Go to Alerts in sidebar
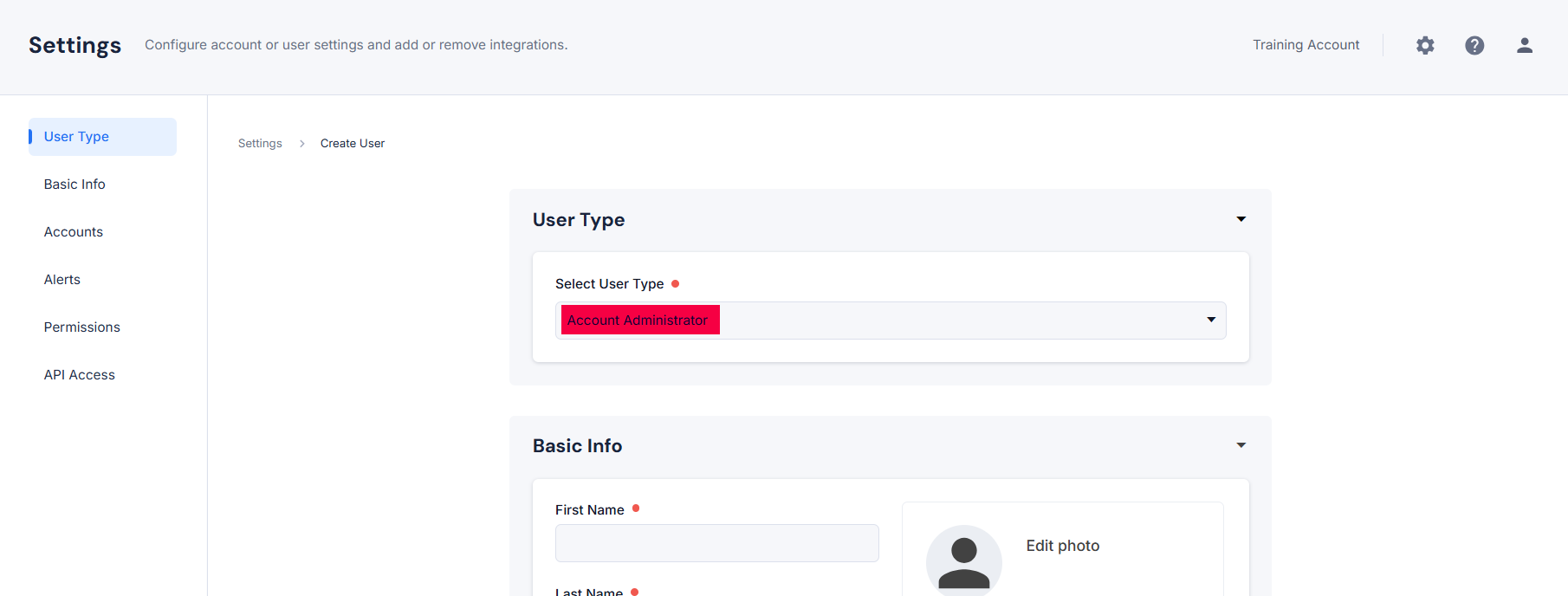Viewport: 1568px width, 596px height. 62,280
